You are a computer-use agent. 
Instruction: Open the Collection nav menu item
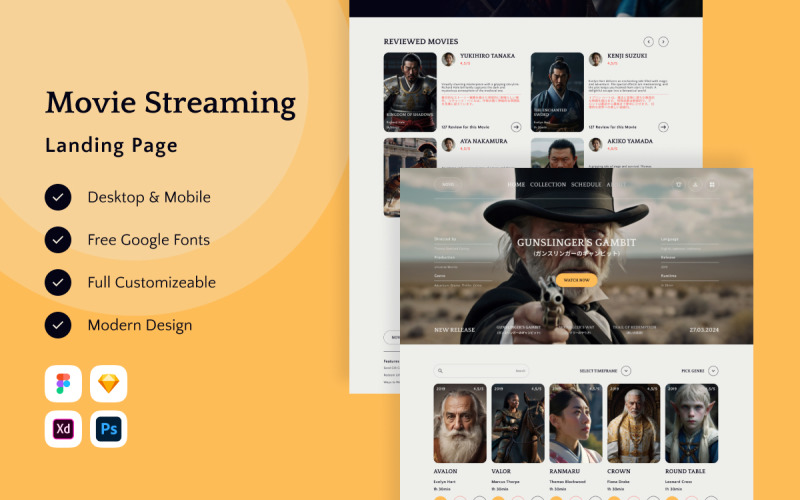[548, 185]
